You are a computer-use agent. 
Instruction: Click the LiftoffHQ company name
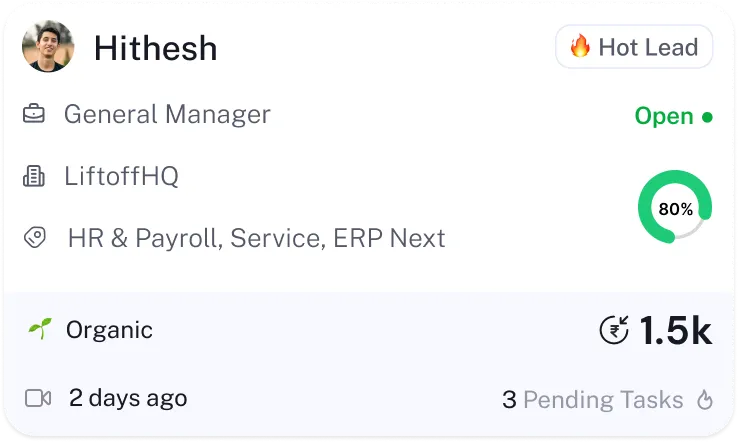121,177
